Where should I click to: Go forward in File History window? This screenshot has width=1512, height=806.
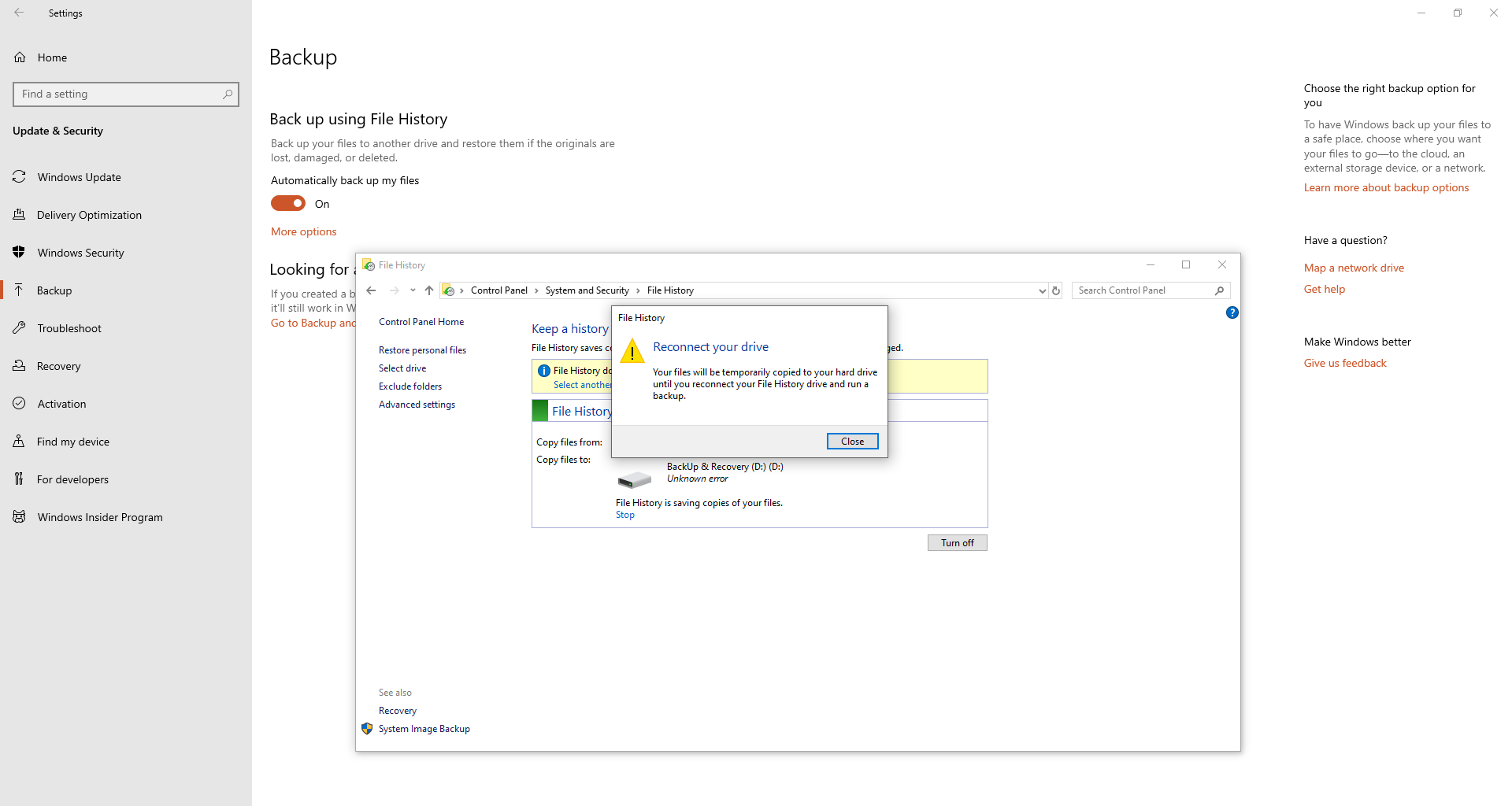(395, 290)
